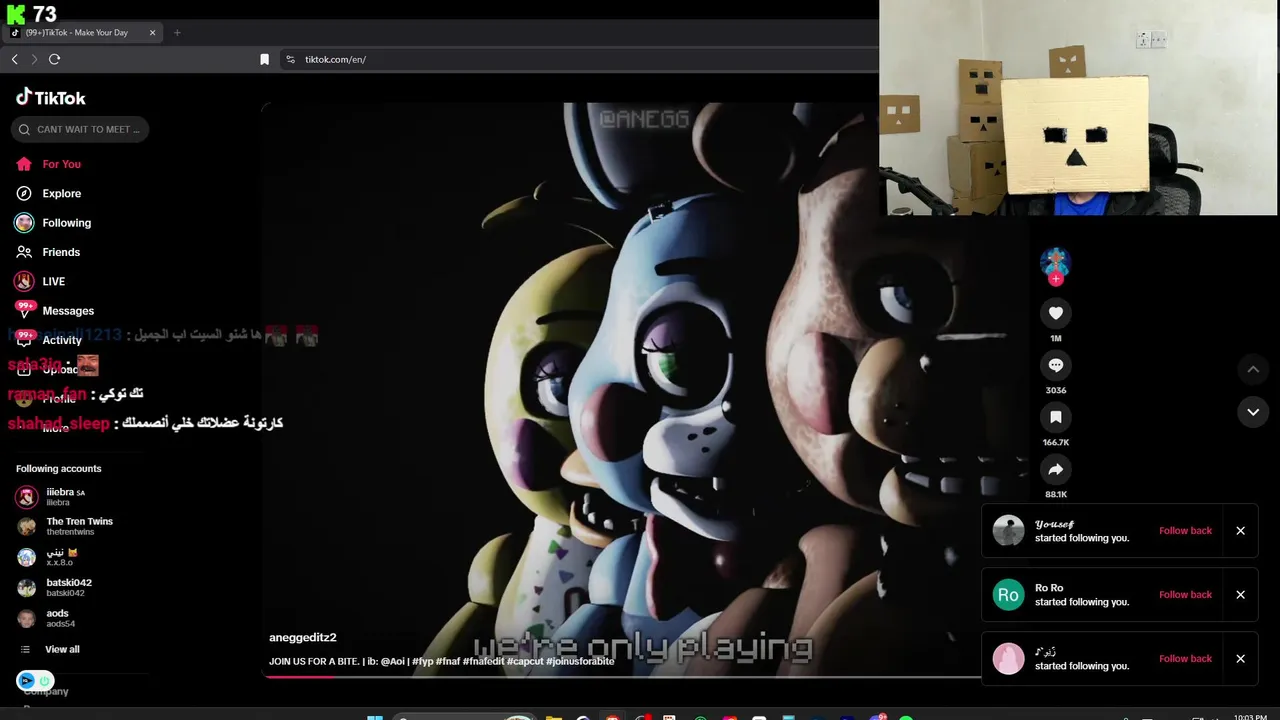Image resolution: width=1280 pixels, height=720 pixels.
Task: Open The Tren Twins account
Action: pyautogui.click(x=65, y=526)
